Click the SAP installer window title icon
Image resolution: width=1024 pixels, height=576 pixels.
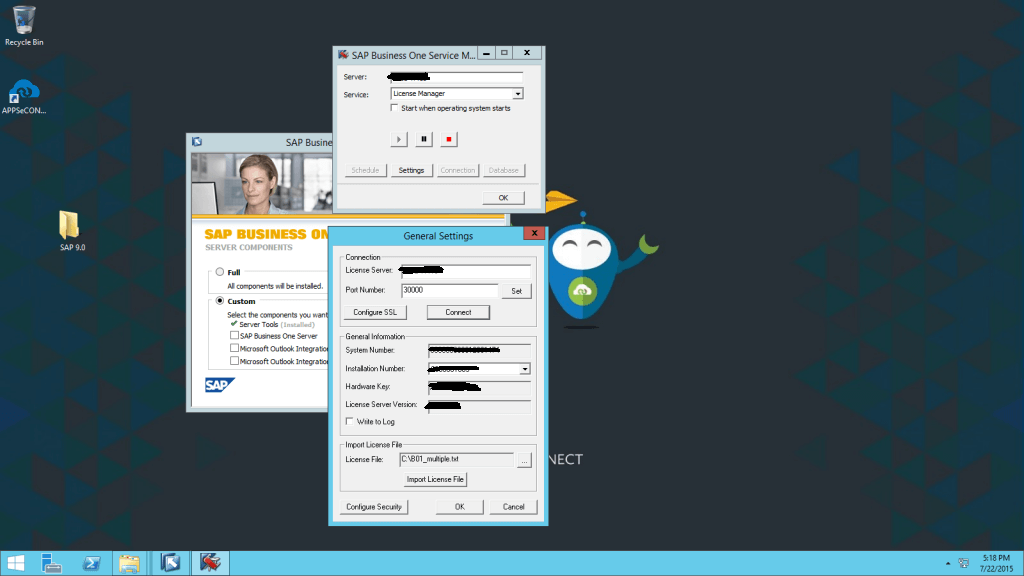197,142
